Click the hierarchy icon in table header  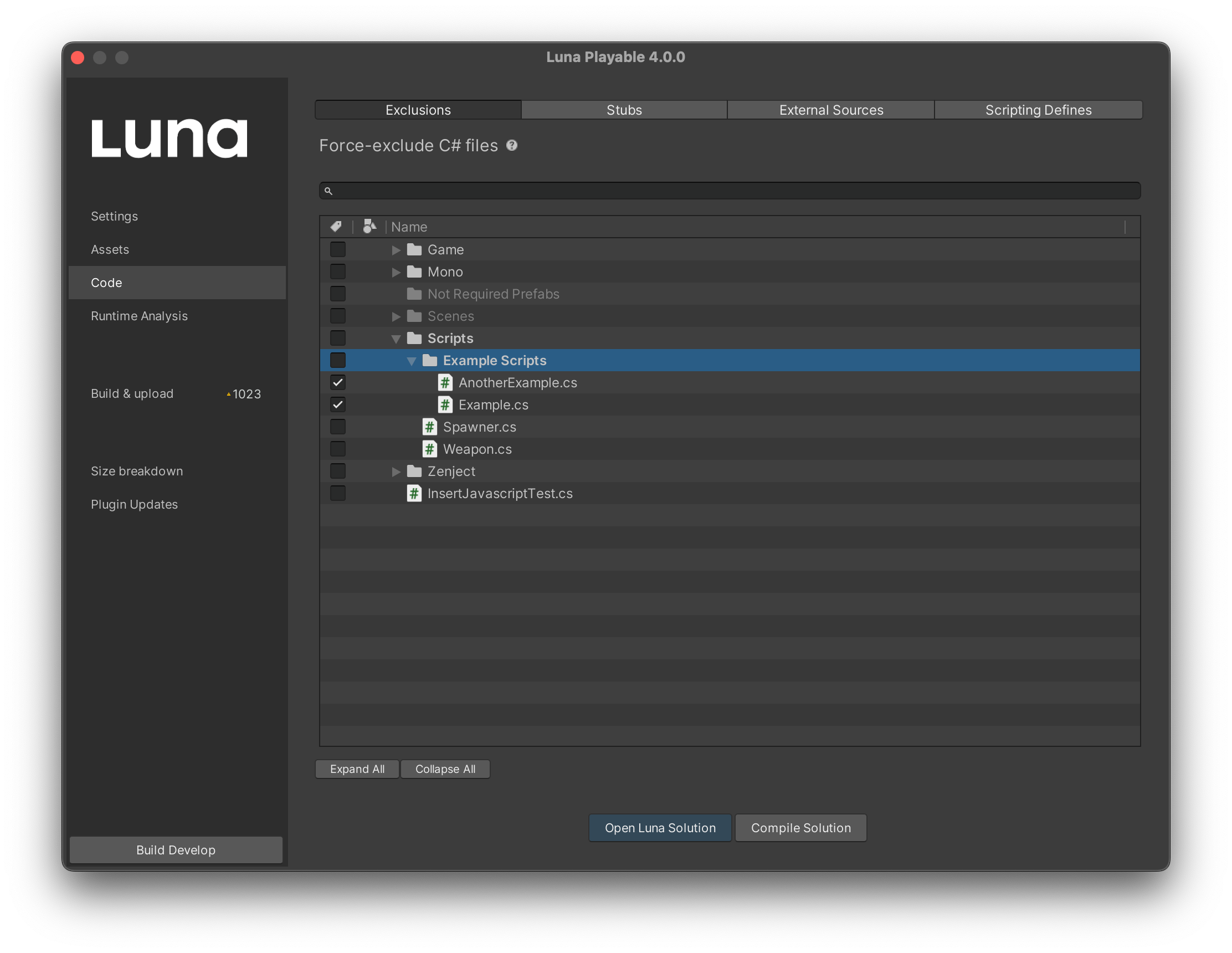(369, 226)
